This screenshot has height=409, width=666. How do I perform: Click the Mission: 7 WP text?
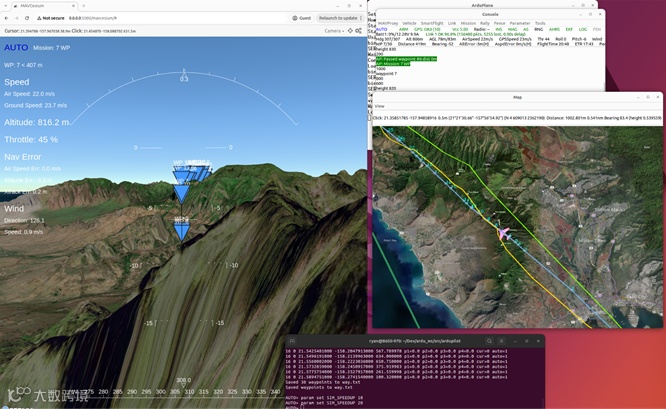[51, 48]
